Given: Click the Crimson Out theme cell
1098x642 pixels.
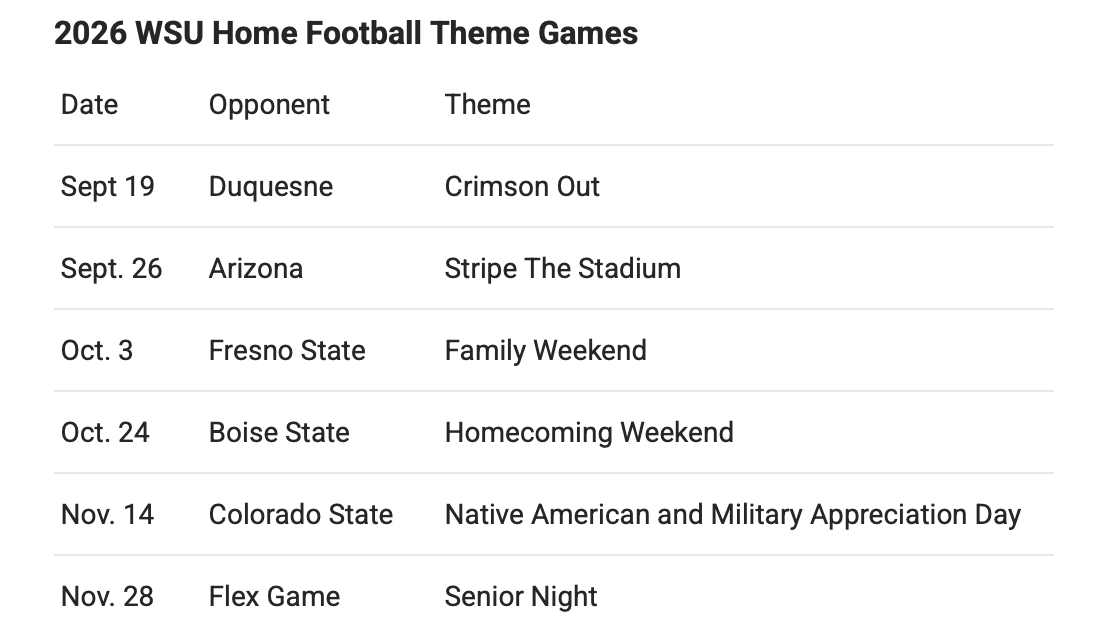Looking at the screenshot, I should (x=522, y=186).
